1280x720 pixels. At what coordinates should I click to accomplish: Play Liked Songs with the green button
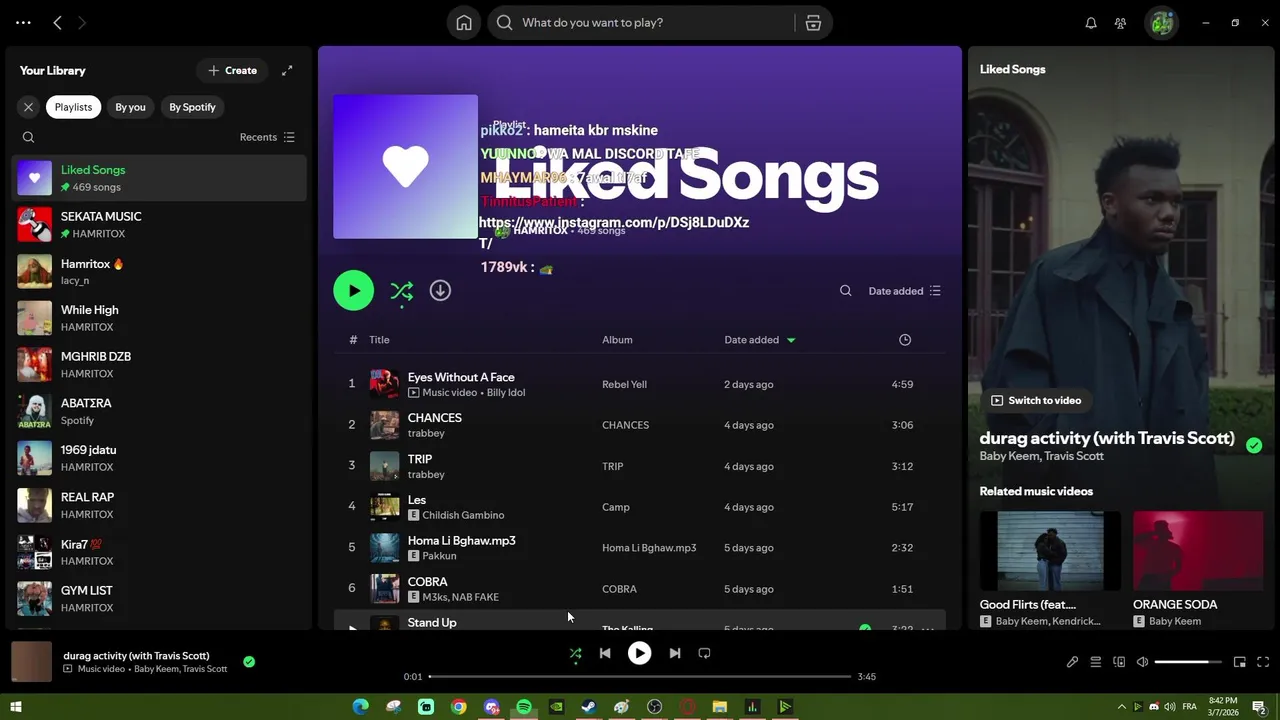[x=354, y=290]
